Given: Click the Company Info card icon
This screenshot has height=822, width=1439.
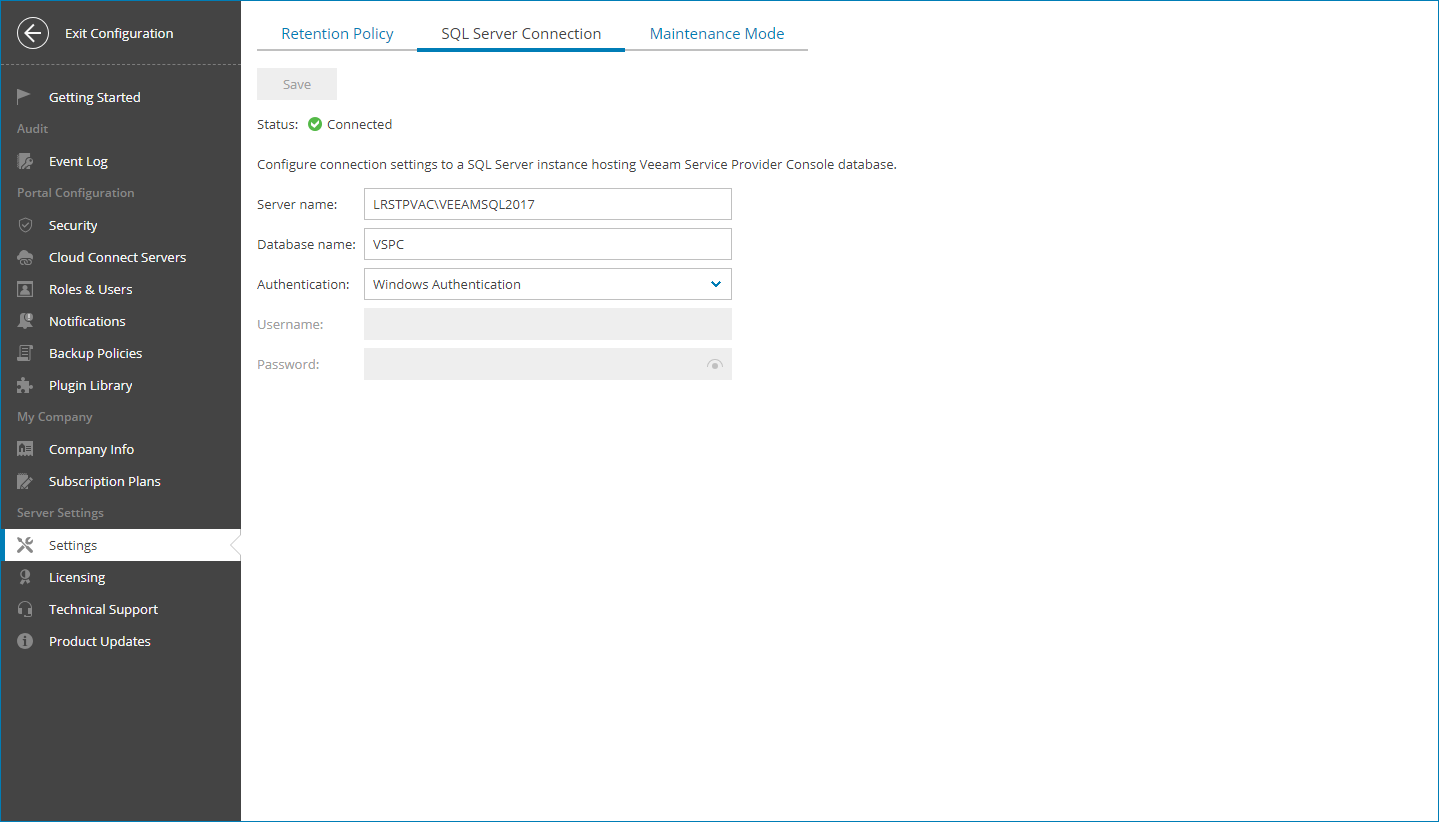Looking at the screenshot, I should click(25, 449).
